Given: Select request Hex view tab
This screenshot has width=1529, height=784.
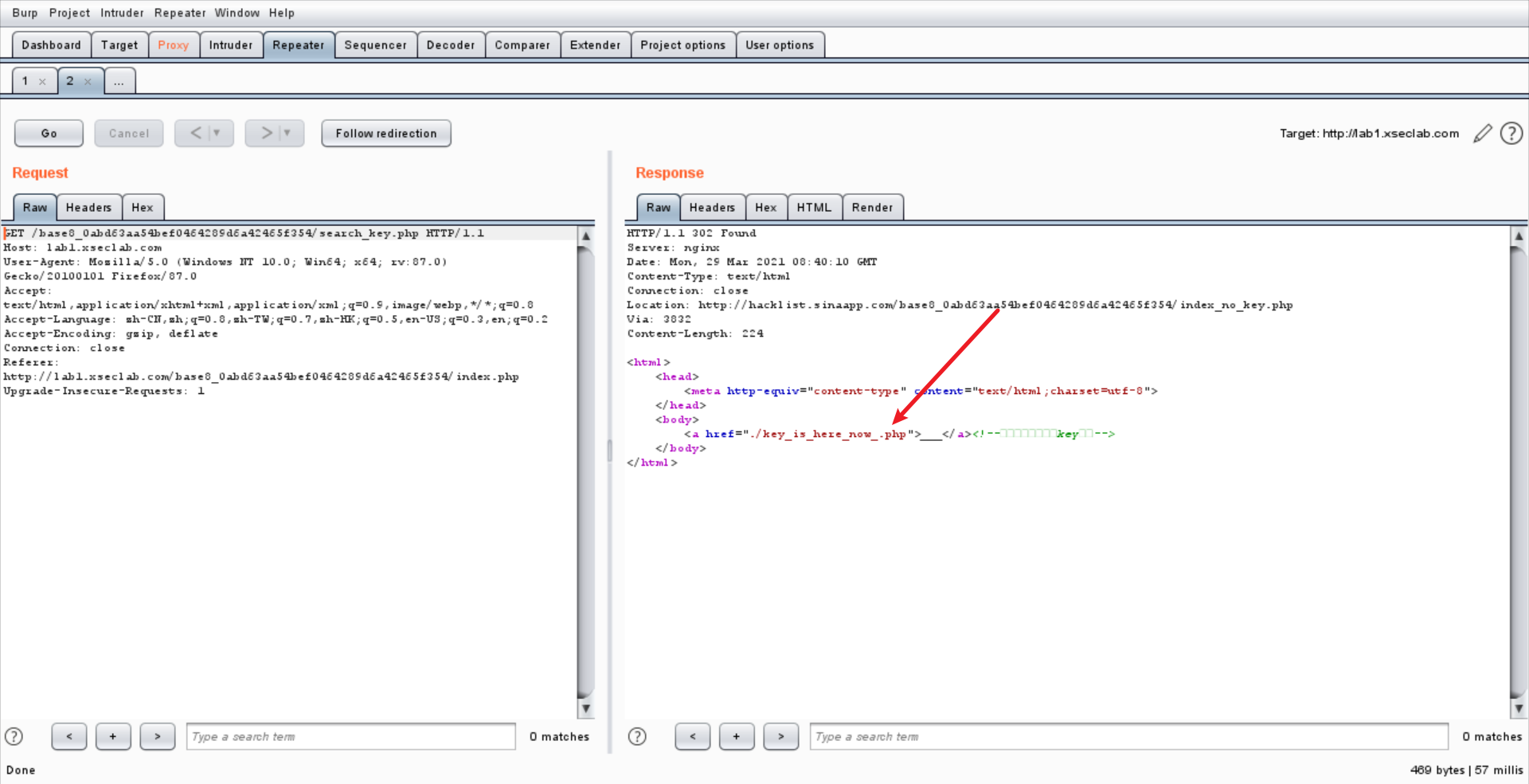Looking at the screenshot, I should [x=143, y=207].
